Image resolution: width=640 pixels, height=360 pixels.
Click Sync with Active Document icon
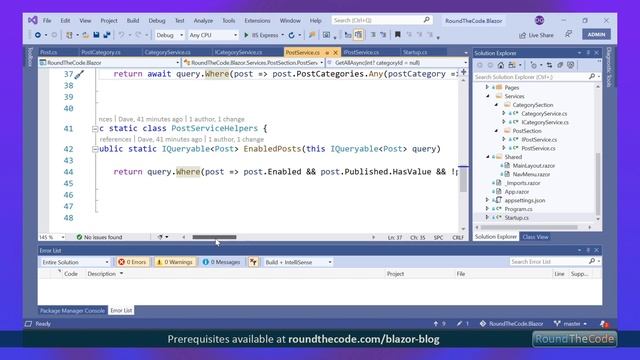click(x=549, y=65)
